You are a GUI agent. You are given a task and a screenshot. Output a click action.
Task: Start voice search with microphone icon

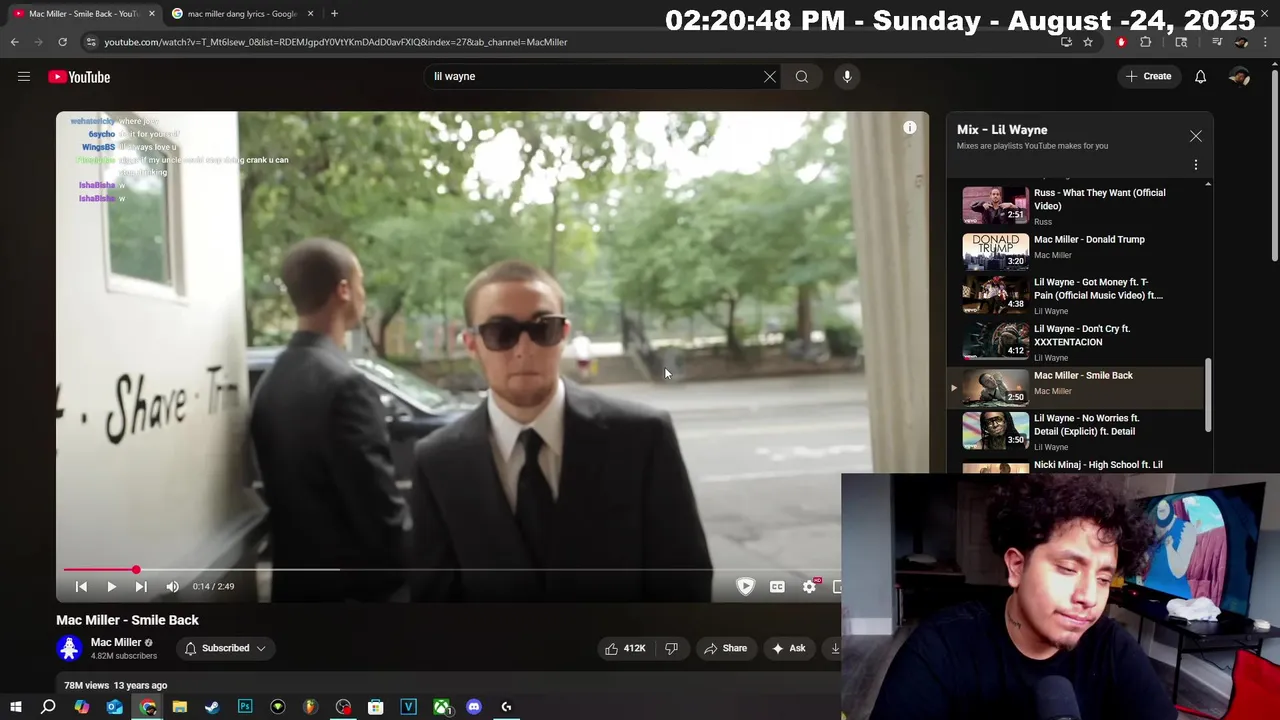[847, 76]
